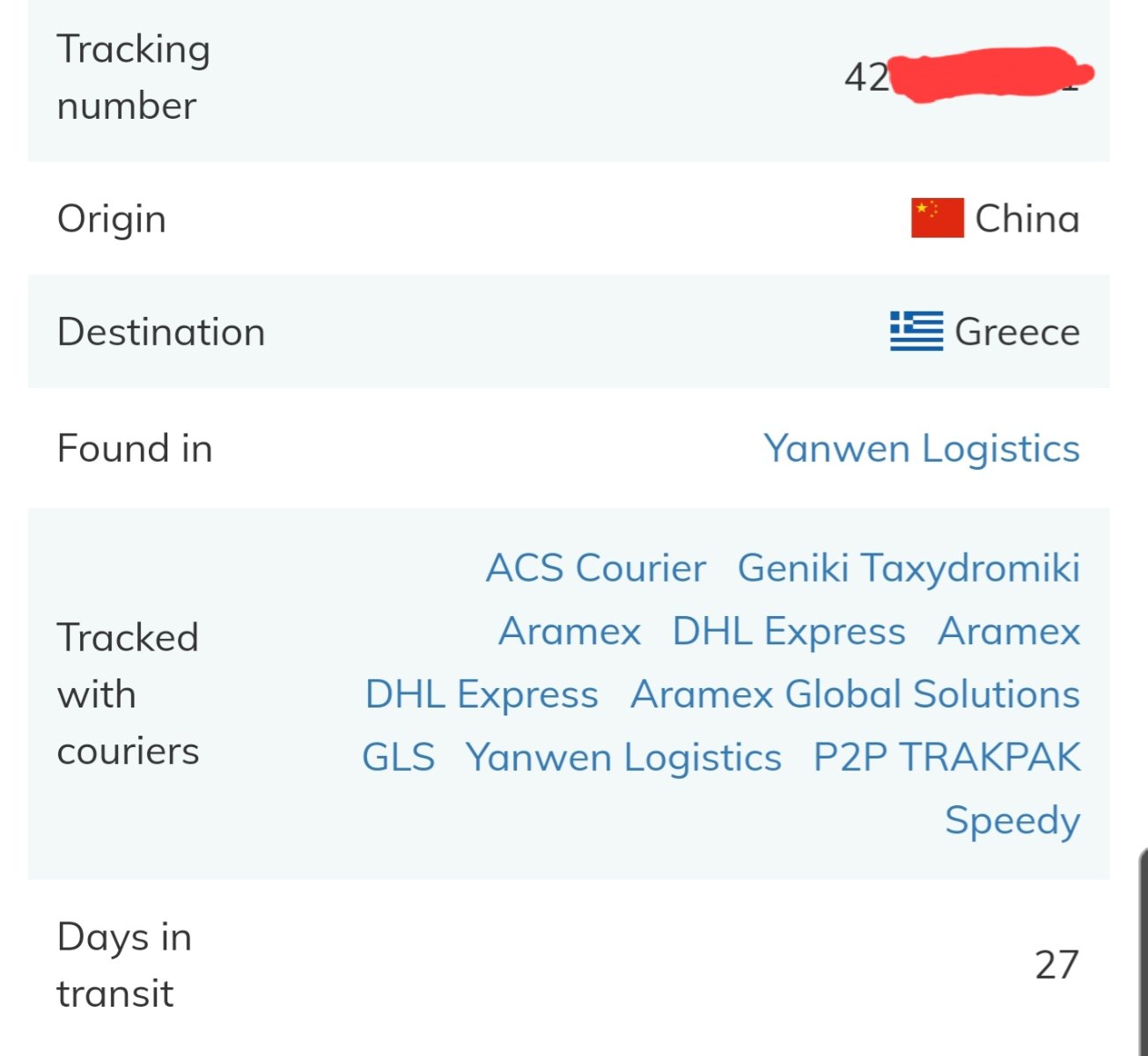Click the dark scrollbar on the right edge
This screenshot has width=1148, height=1056.
(x=1143, y=951)
